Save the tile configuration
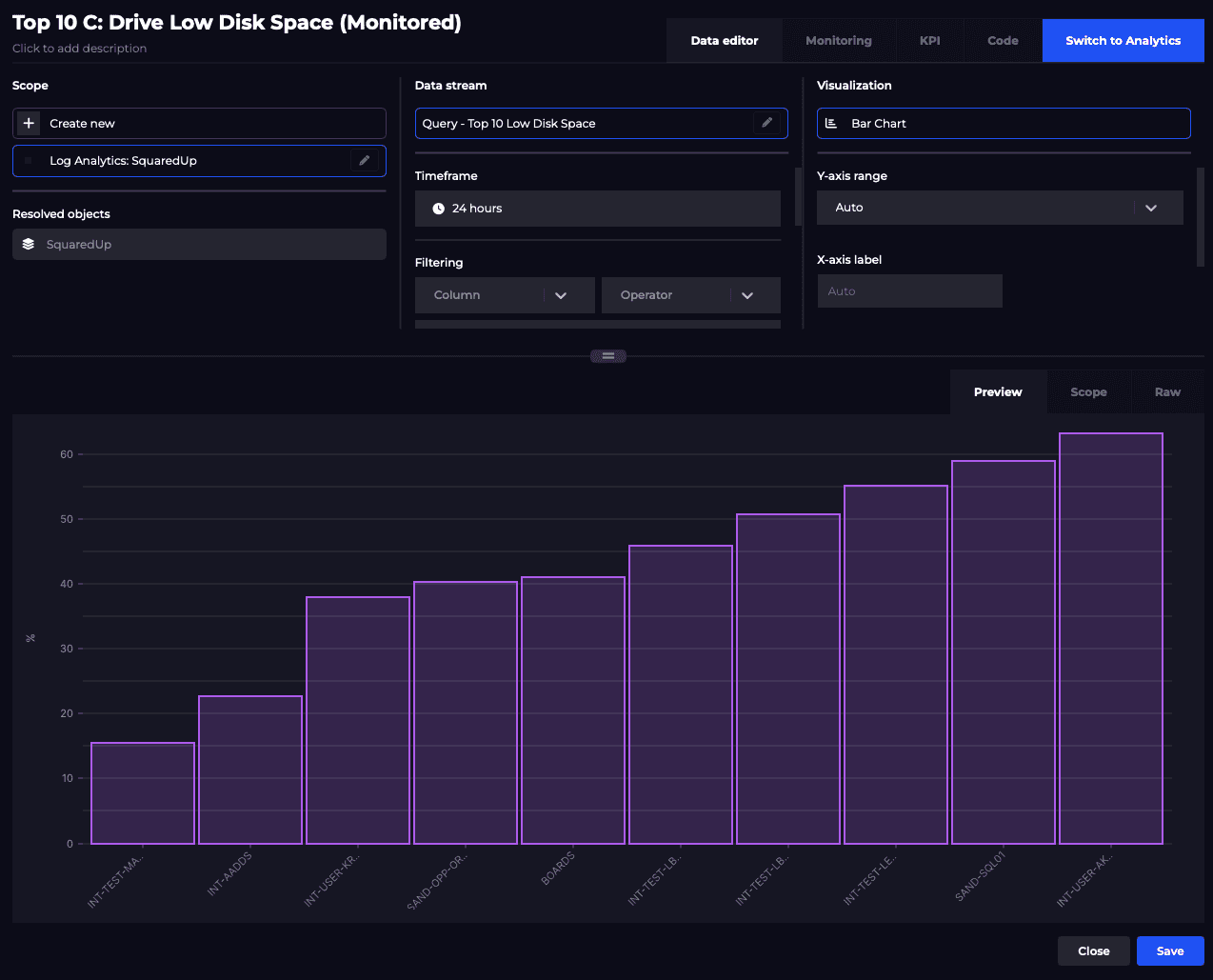The width and height of the screenshot is (1213, 980). click(x=1169, y=950)
